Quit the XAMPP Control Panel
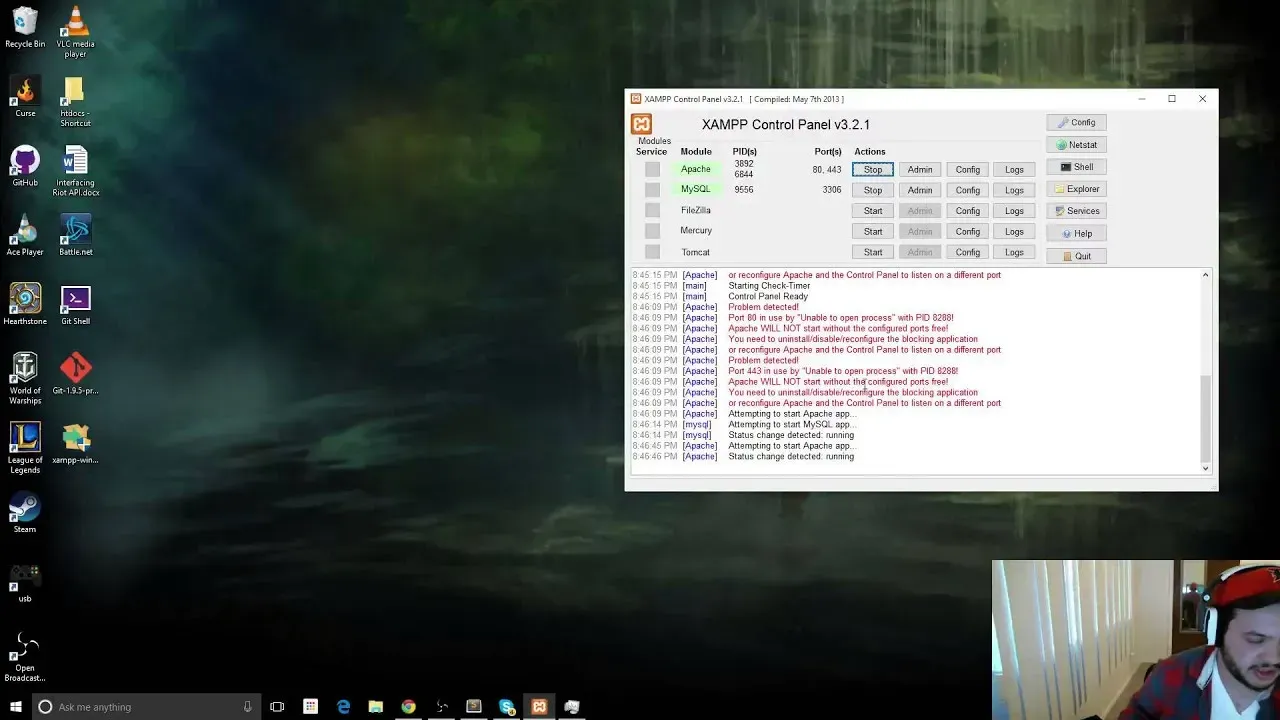Image resolution: width=1280 pixels, height=720 pixels. pos(1076,256)
